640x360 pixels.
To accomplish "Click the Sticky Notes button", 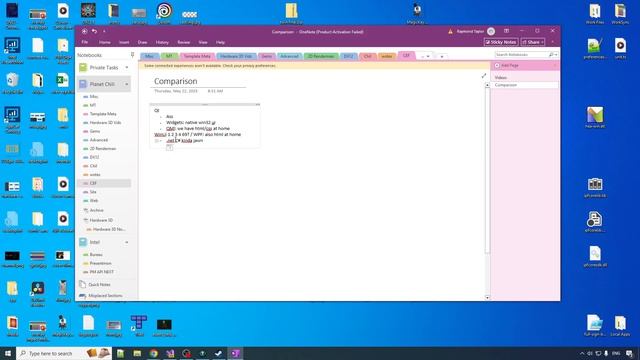I will 501,42.
